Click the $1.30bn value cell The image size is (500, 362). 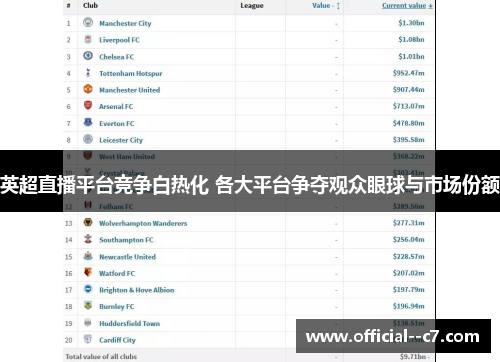[411, 23]
